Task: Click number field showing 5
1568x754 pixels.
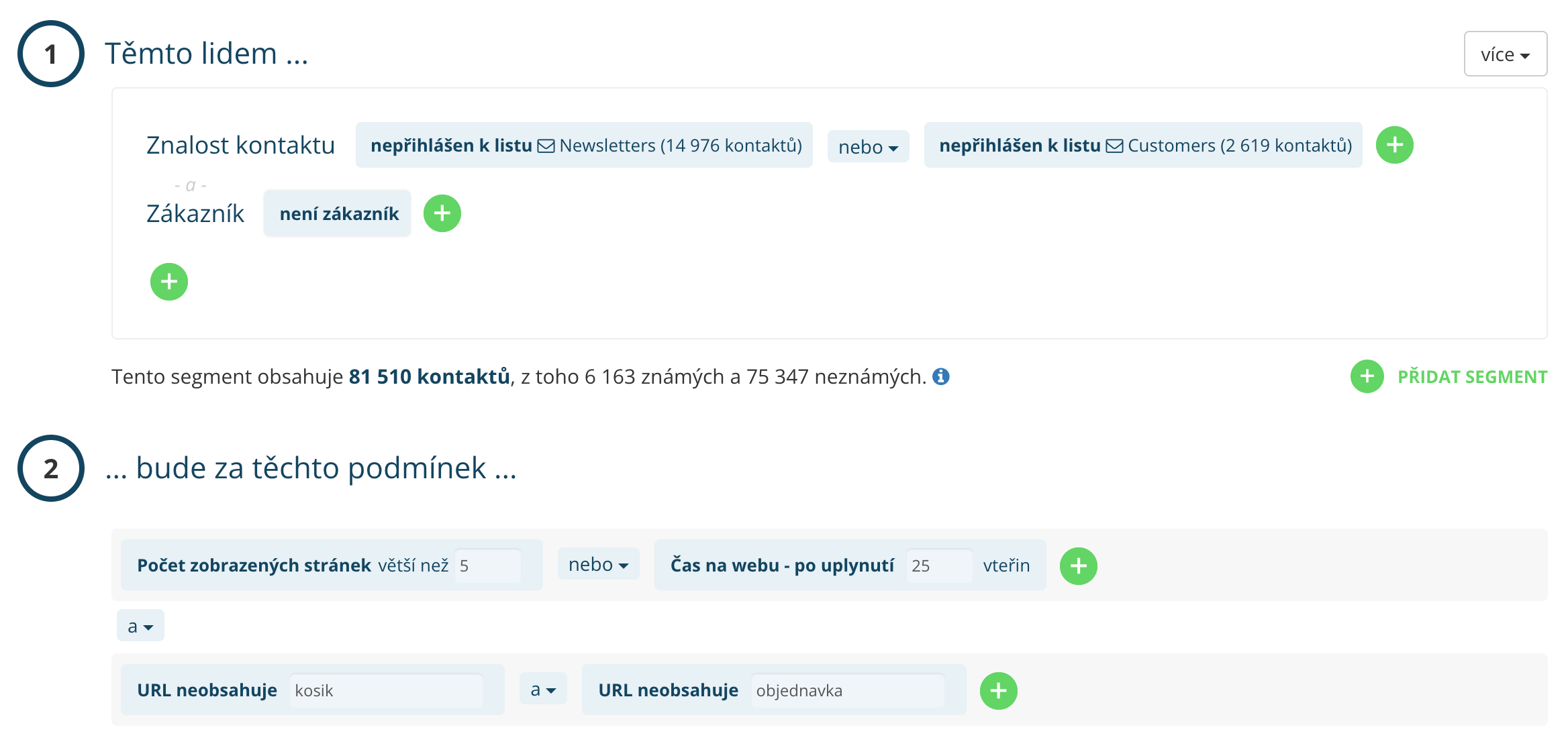Action: (x=487, y=565)
